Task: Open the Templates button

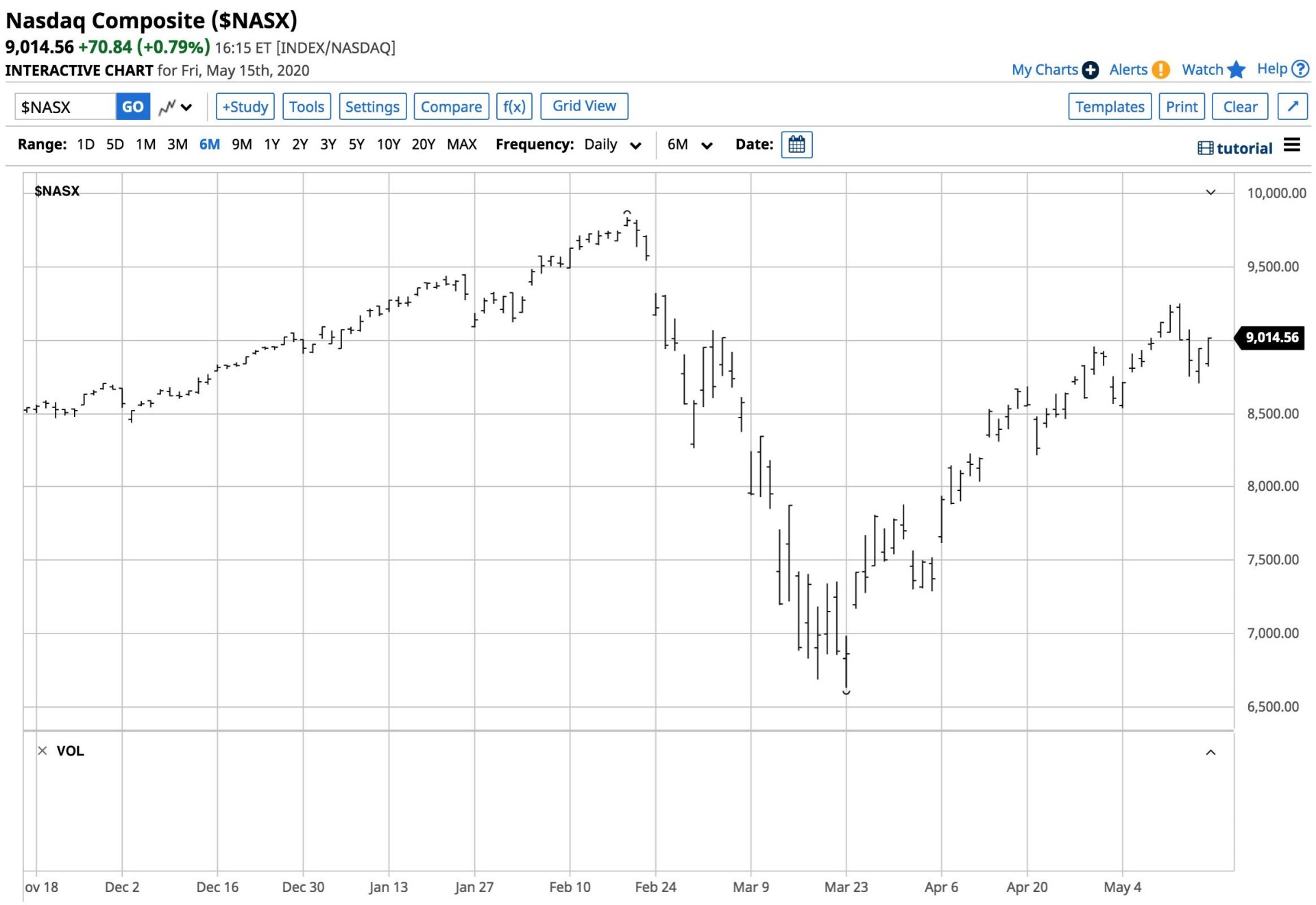Action: (1110, 106)
